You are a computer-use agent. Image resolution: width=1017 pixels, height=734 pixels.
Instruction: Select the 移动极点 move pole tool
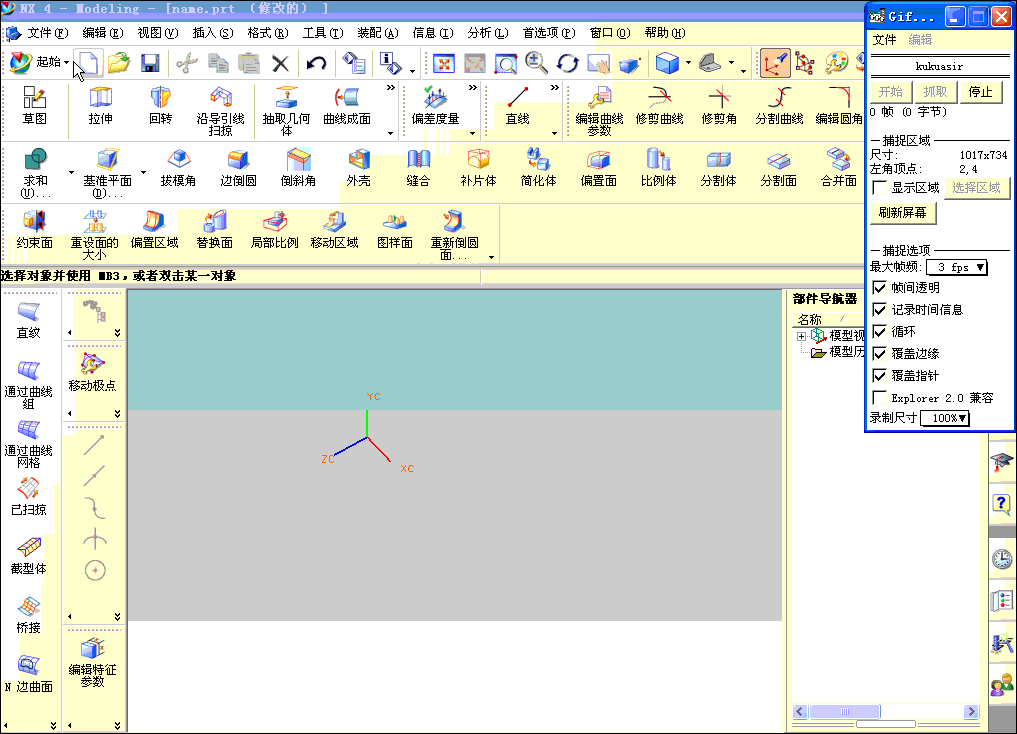92,369
